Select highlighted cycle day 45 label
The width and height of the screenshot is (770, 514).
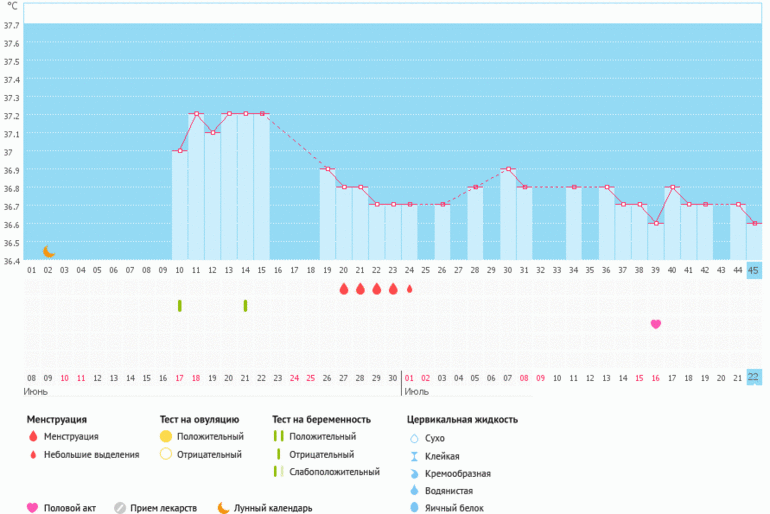pos(754,270)
